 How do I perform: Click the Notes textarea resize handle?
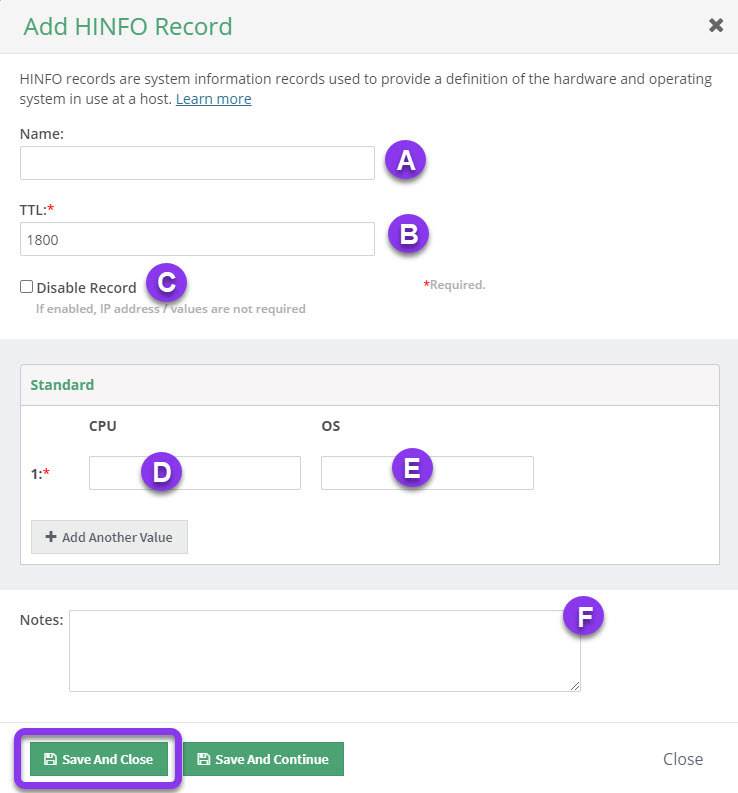(x=575, y=686)
